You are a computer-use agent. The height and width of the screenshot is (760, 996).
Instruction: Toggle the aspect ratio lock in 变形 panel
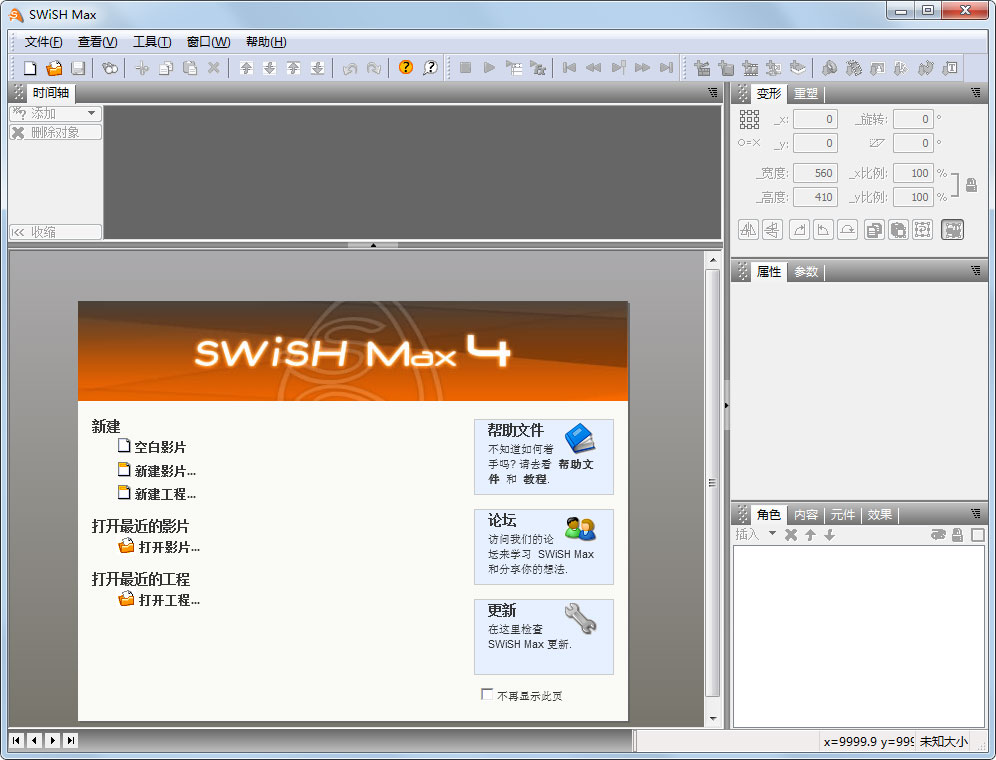point(971,184)
